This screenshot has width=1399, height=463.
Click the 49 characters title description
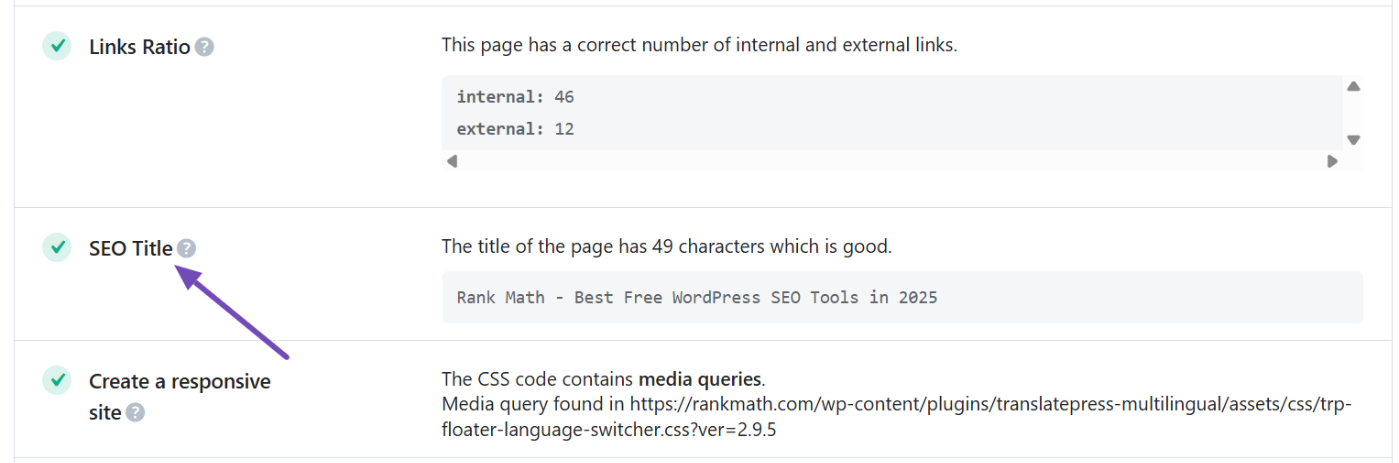tap(666, 246)
